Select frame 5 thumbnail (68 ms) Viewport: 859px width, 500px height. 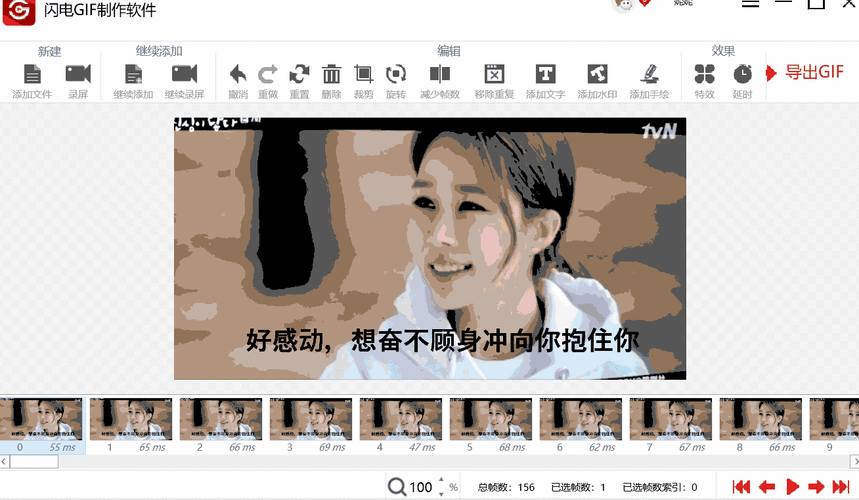(x=490, y=419)
